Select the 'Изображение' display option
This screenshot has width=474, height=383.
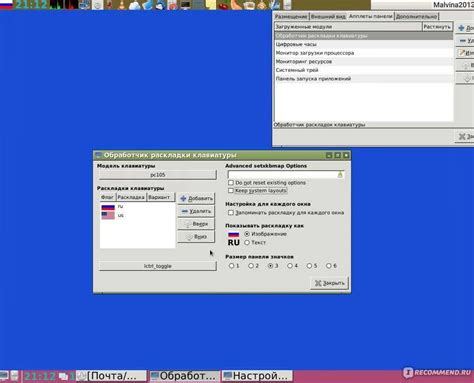coord(247,234)
